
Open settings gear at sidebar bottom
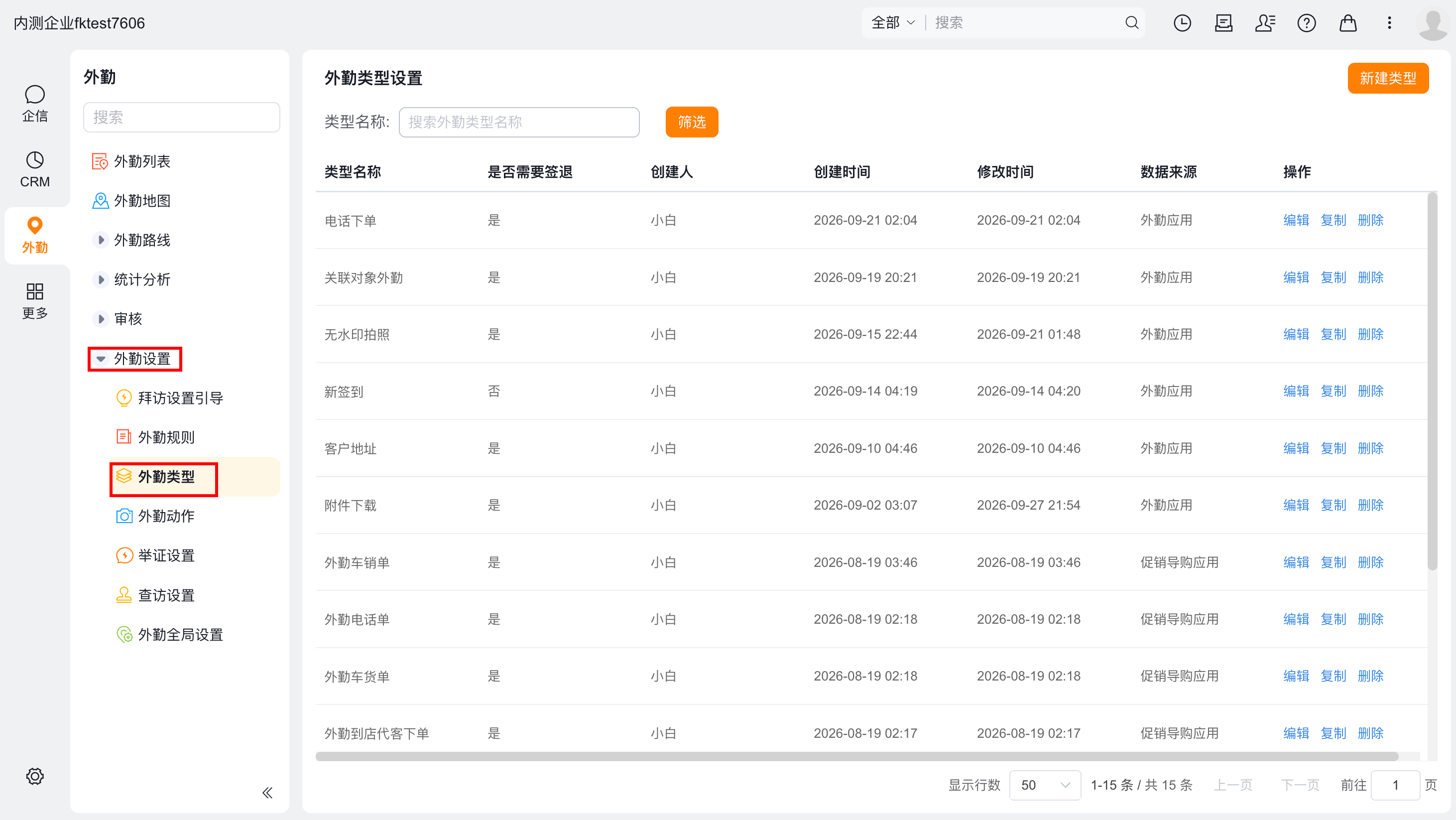pyautogui.click(x=34, y=776)
